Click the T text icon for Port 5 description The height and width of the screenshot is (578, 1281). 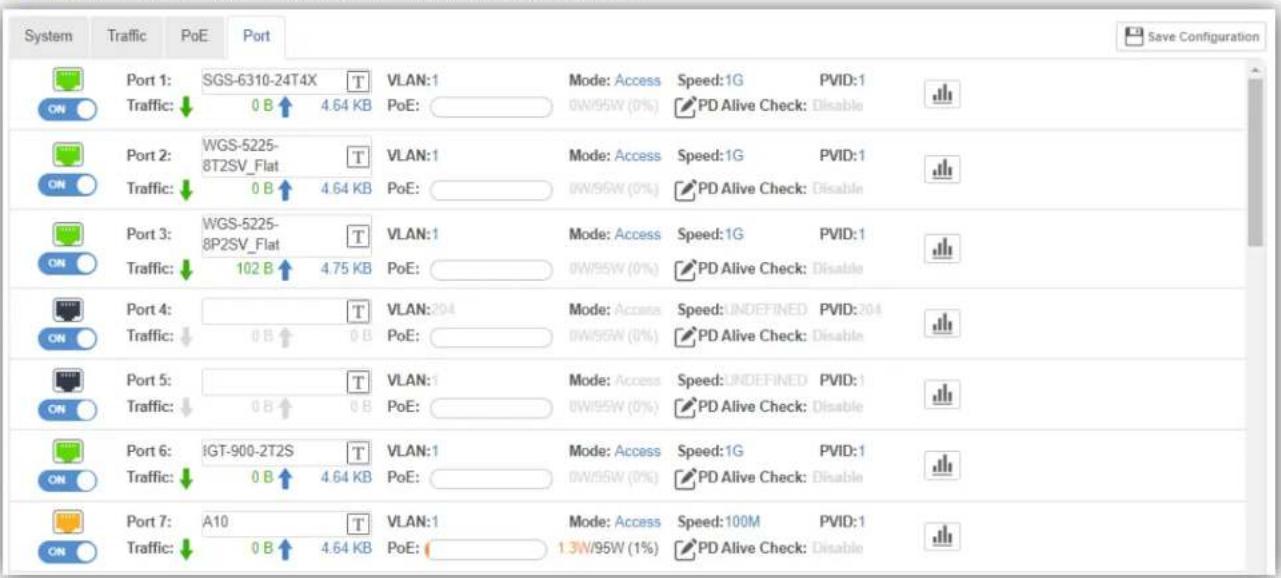(x=357, y=381)
